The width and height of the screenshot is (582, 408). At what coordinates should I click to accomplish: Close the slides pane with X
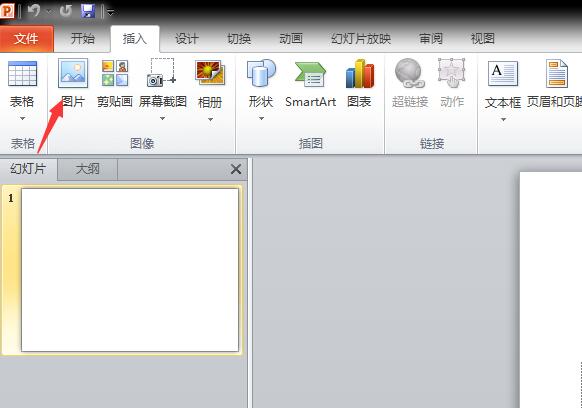[x=236, y=169]
